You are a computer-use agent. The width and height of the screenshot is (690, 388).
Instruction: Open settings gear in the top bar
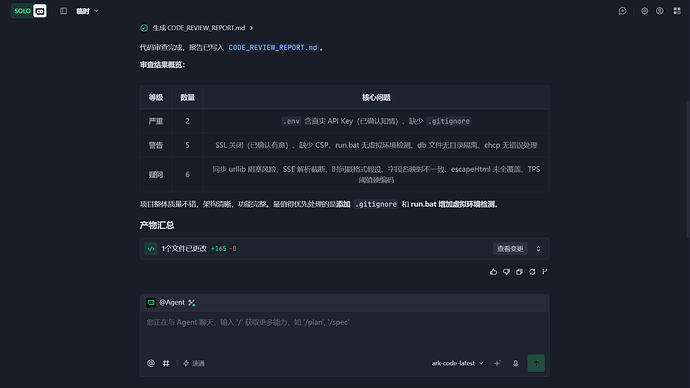click(644, 11)
